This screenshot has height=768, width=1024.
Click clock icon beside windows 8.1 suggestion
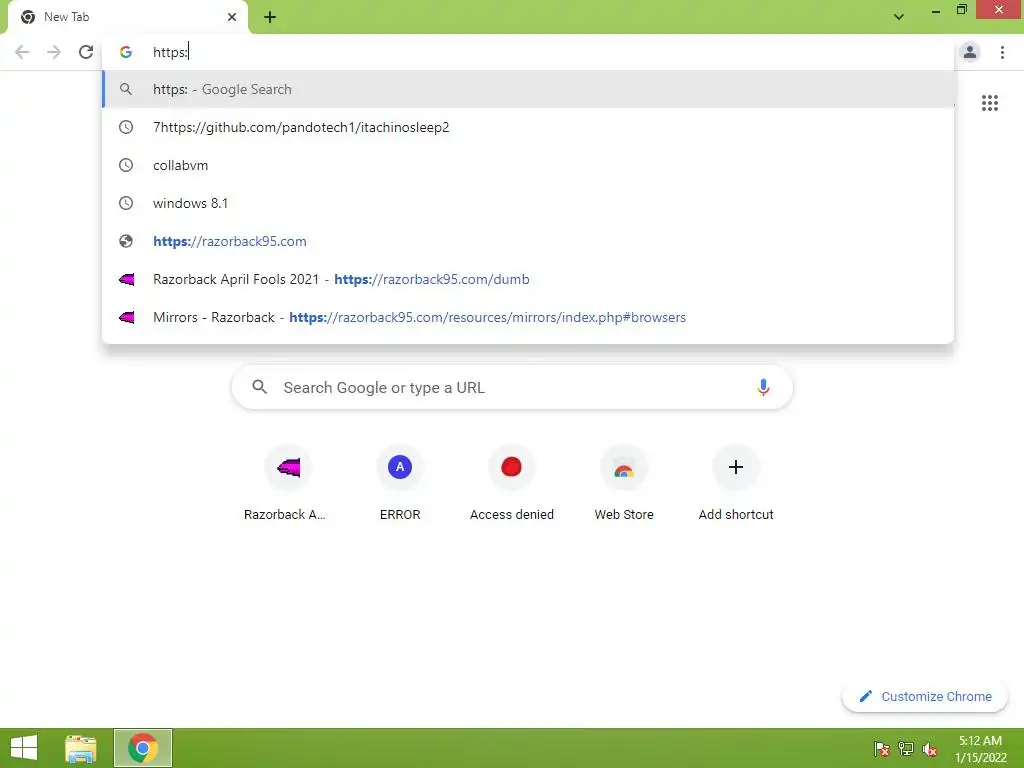pos(126,203)
